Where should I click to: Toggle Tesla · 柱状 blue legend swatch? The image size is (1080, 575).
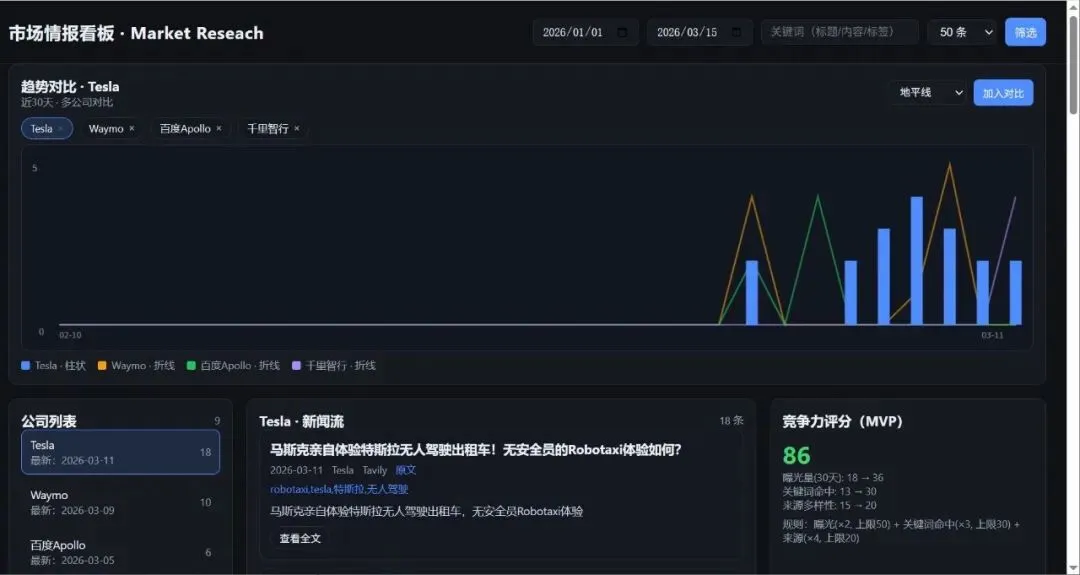[25, 366]
